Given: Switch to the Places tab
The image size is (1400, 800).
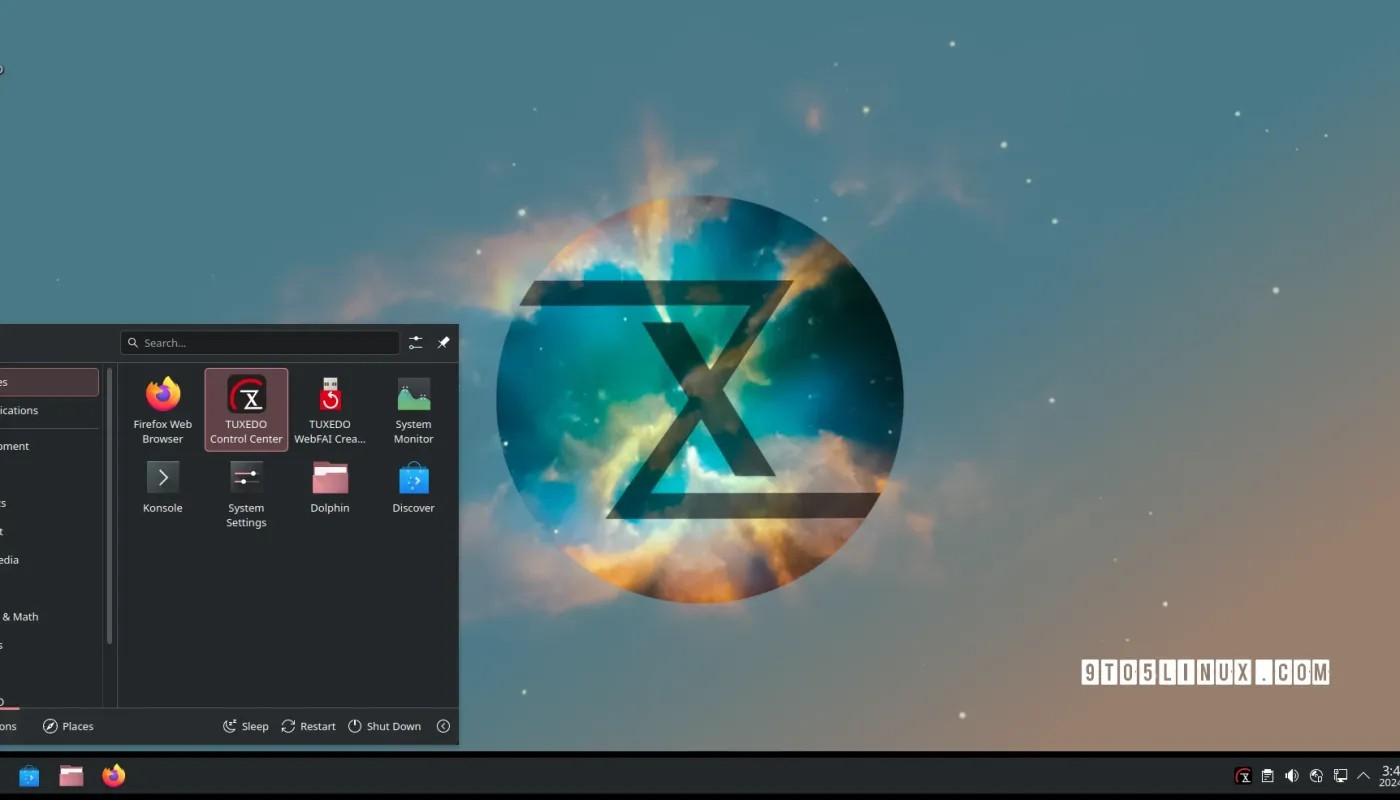Looking at the screenshot, I should click(x=68, y=726).
